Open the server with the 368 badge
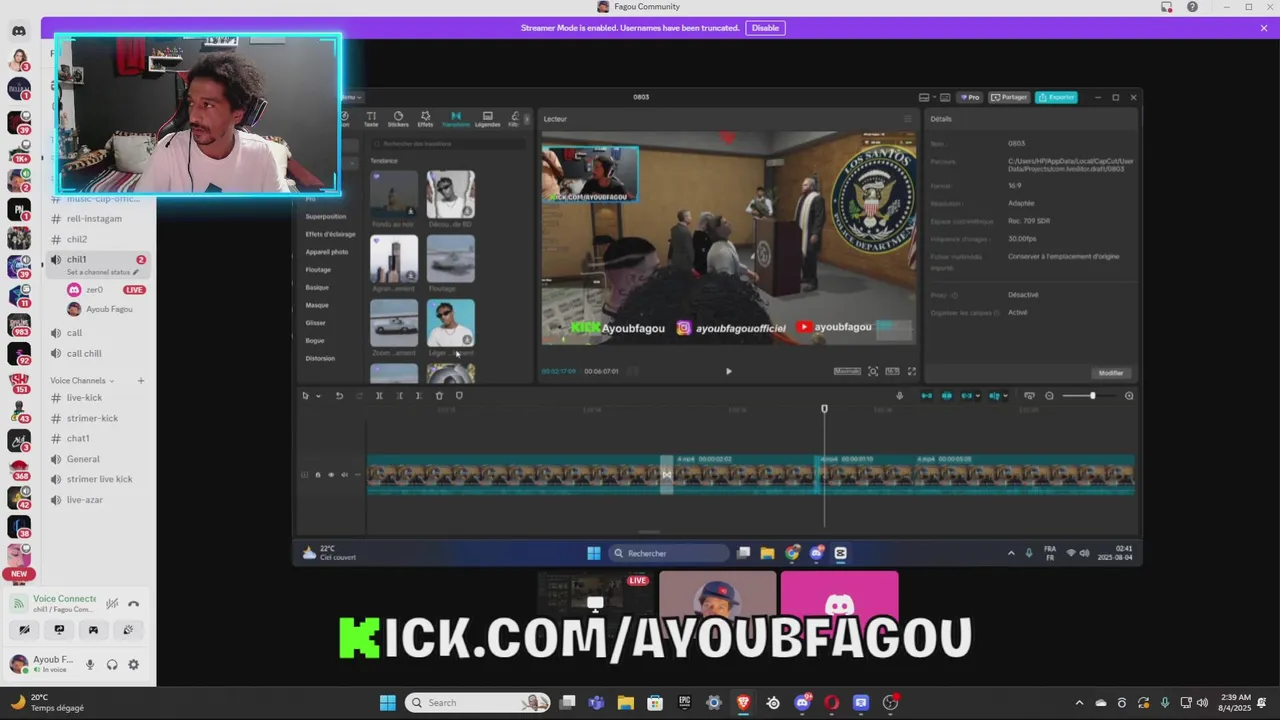The image size is (1280, 720). pyautogui.click(x=19, y=469)
